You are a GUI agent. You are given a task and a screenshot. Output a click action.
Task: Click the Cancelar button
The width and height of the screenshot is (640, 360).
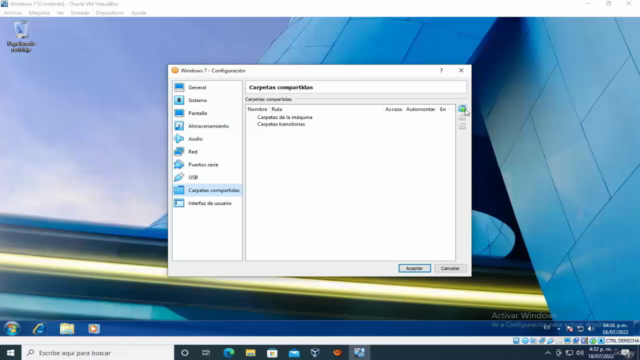point(450,268)
